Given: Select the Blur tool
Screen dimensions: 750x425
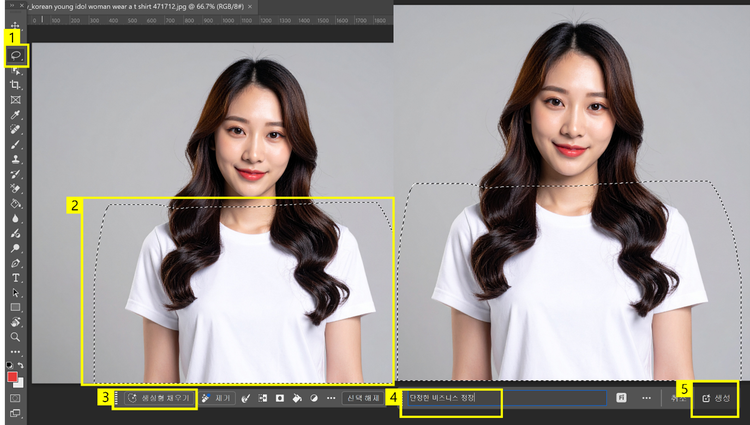Looking at the screenshot, I should coord(15,218).
